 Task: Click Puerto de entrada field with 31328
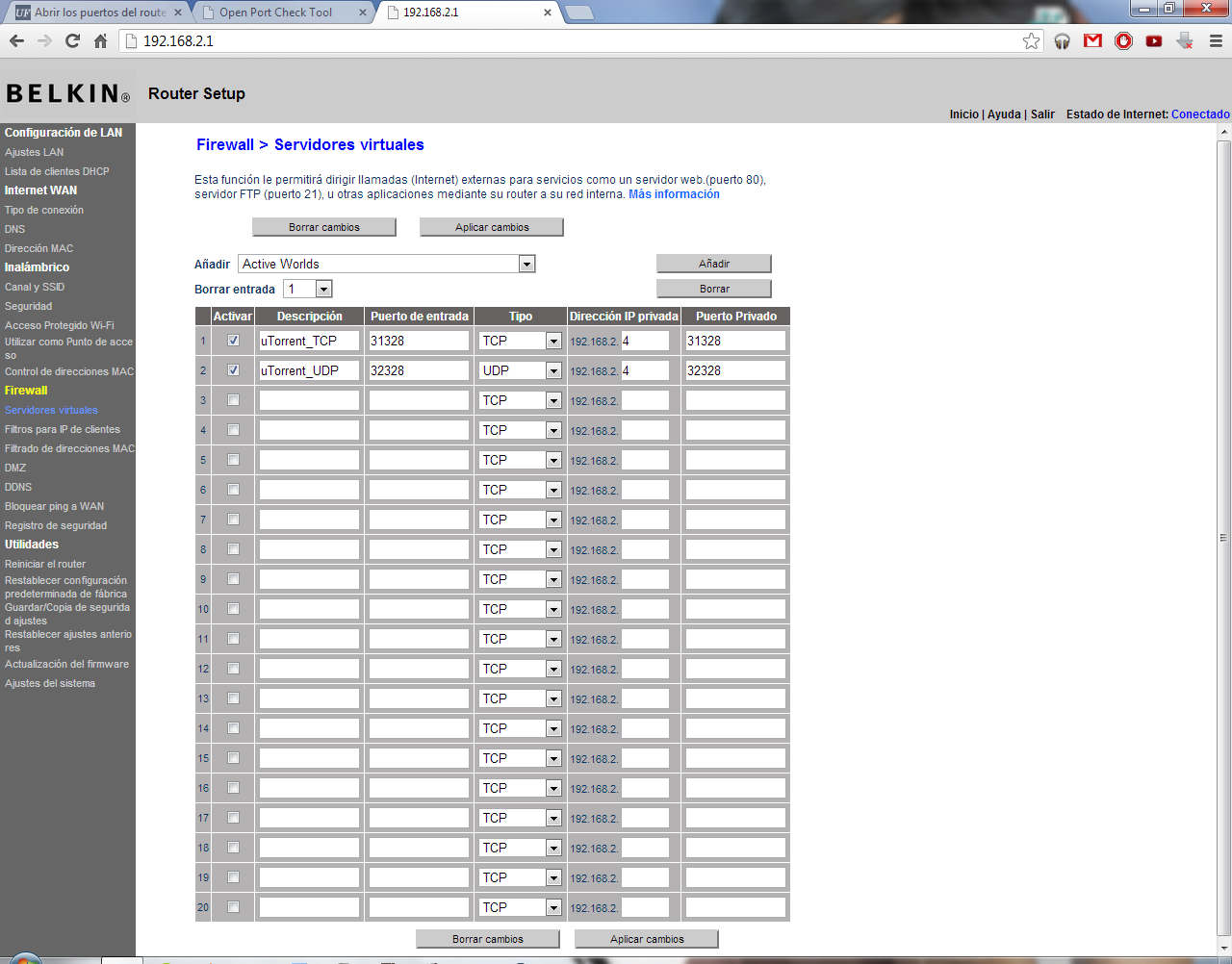[419, 341]
